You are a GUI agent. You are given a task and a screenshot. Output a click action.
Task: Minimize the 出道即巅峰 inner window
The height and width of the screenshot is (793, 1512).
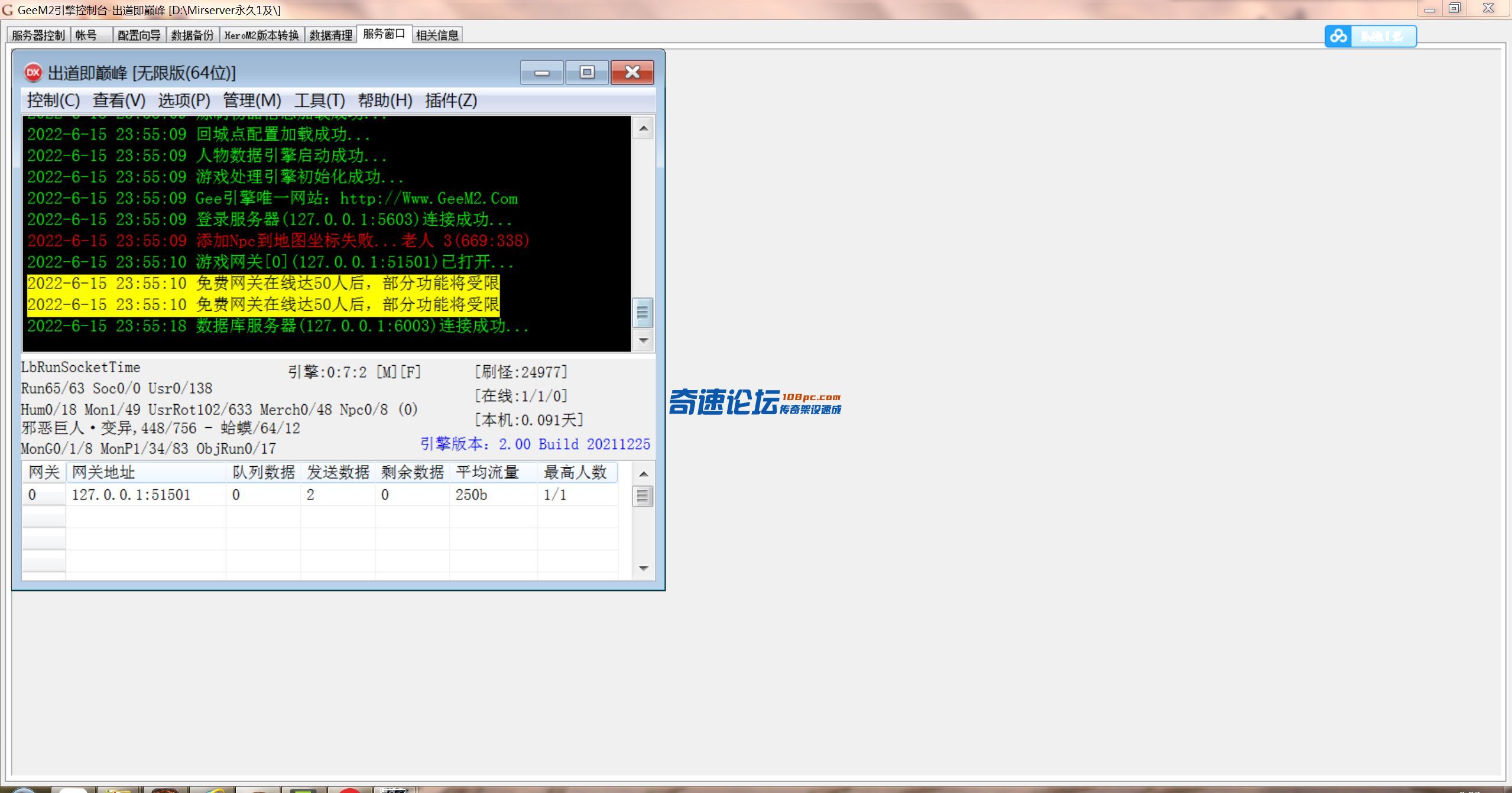click(542, 73)
